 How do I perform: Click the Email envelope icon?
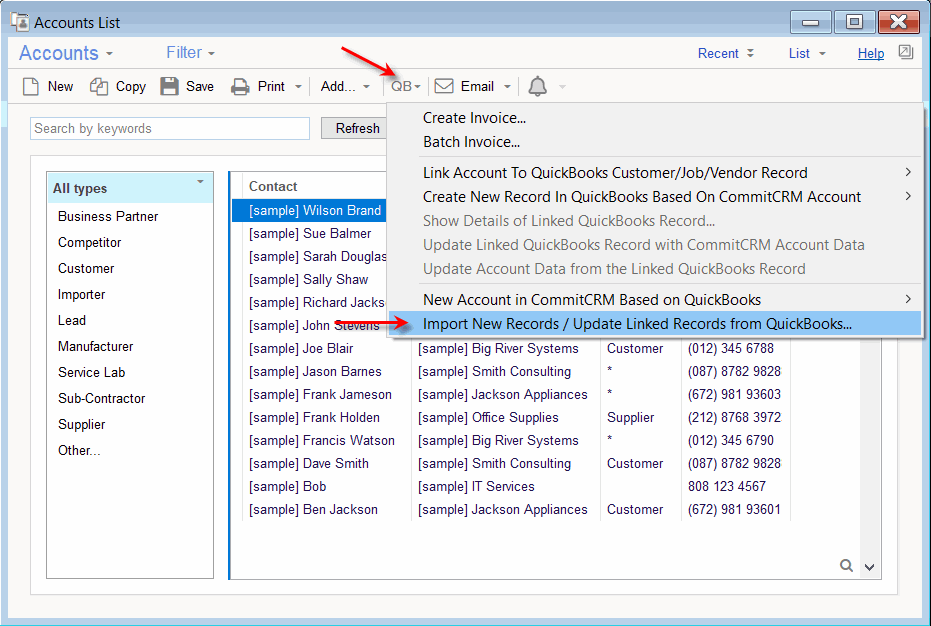(x=444, y=87)
